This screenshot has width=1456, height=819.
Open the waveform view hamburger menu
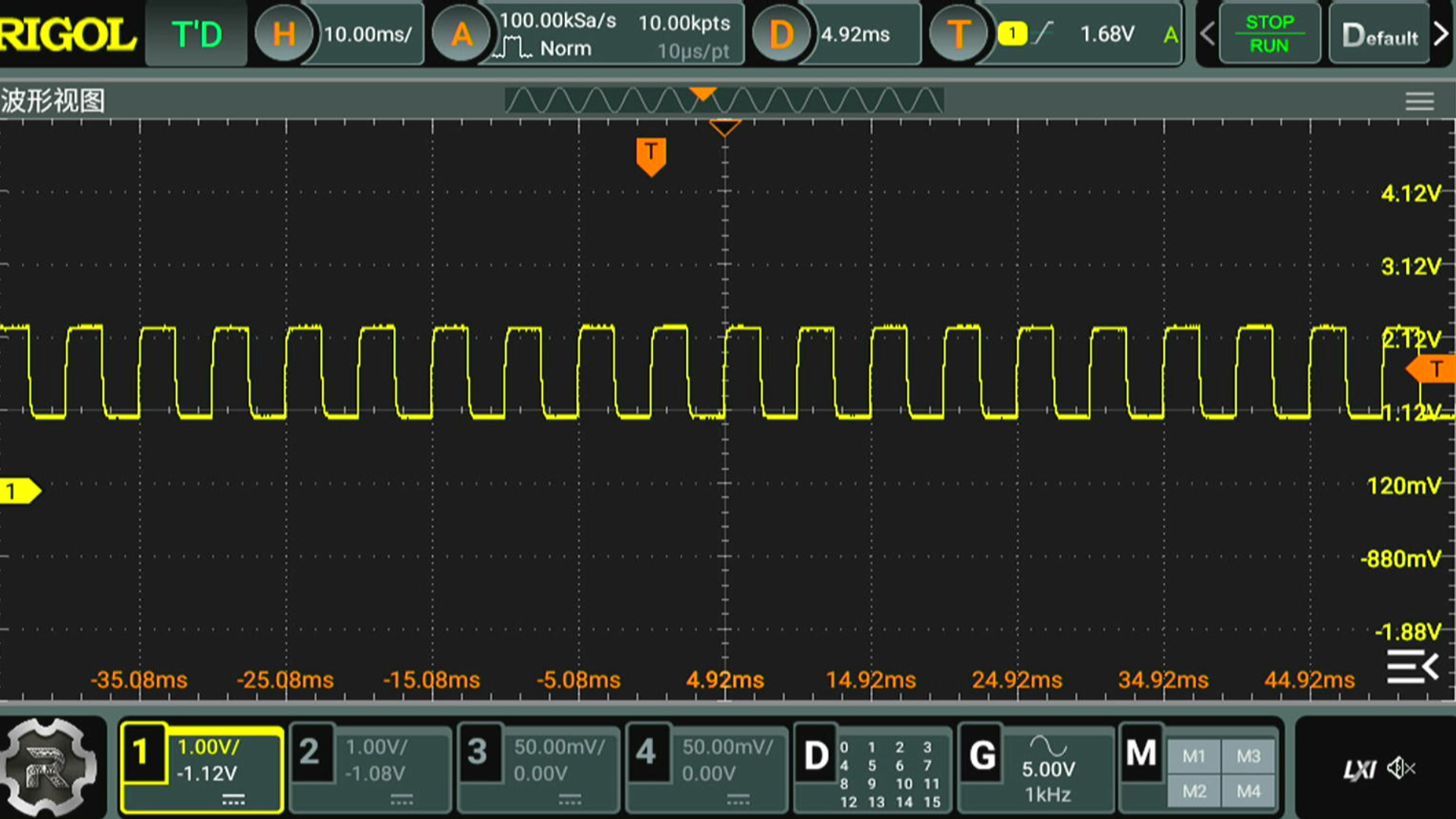pos(1419,101)
